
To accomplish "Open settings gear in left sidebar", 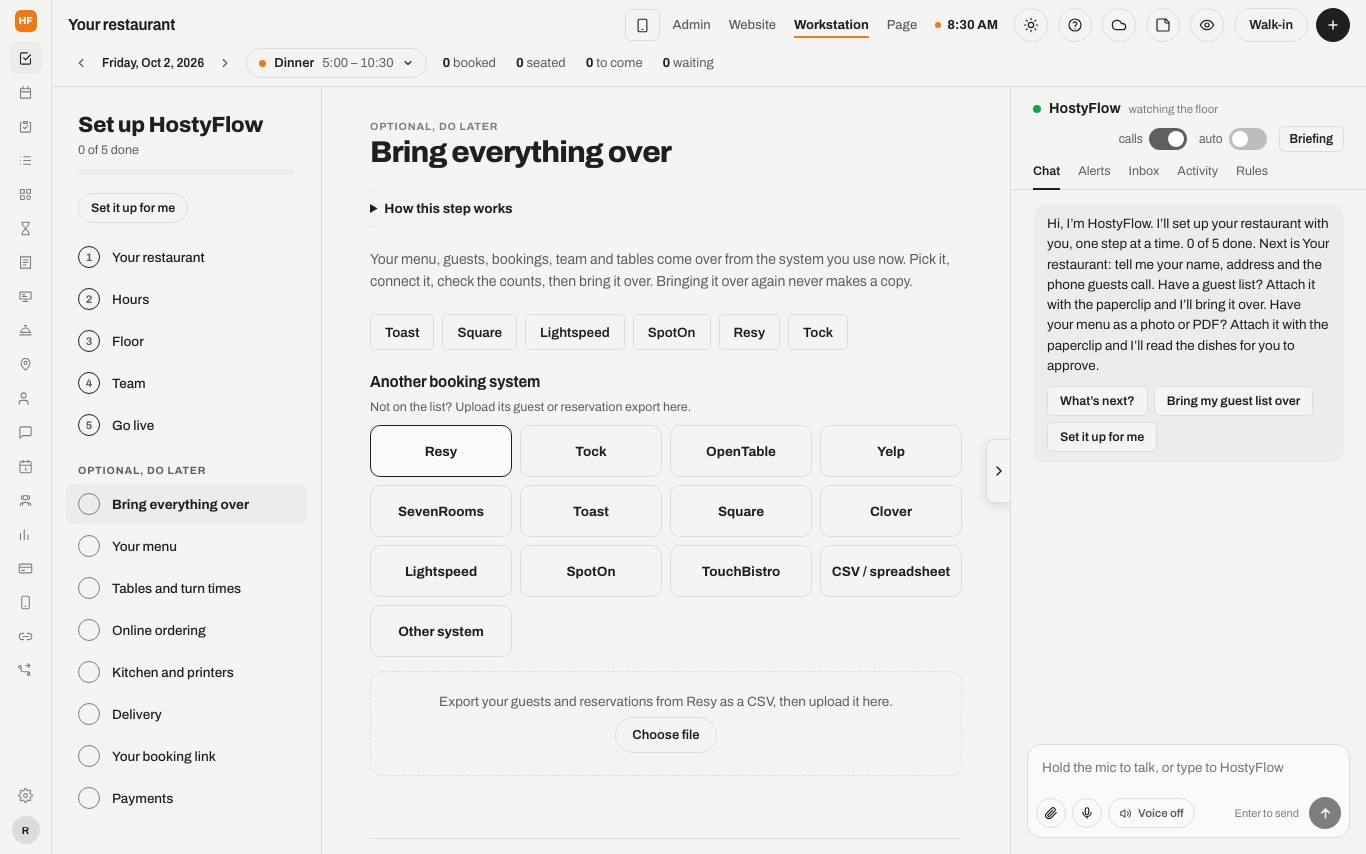I will click(x=25, y=796).
